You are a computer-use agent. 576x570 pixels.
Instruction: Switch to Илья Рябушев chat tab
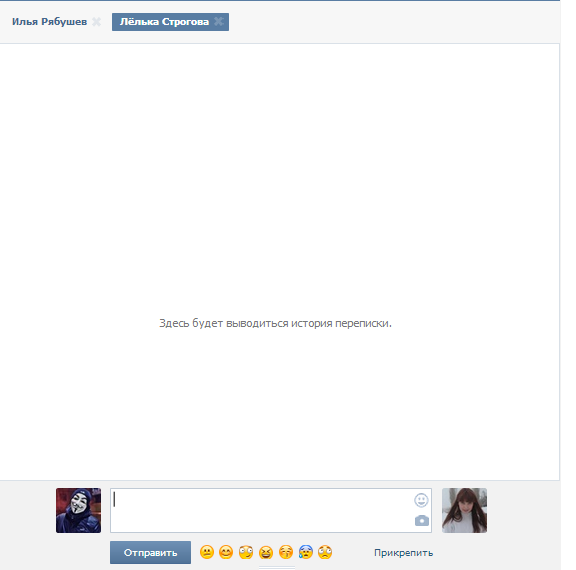[x=49, y=22]
